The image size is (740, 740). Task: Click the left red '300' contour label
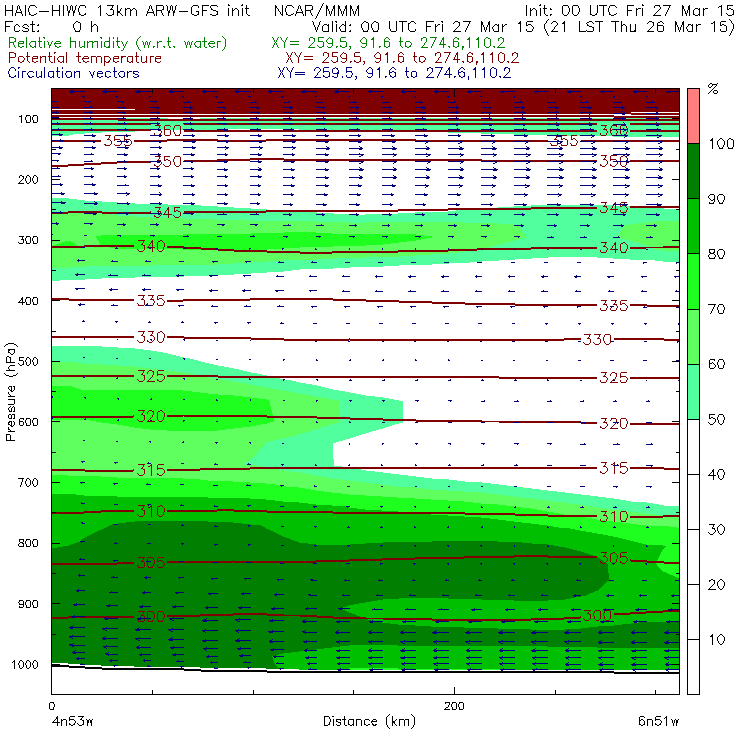pyautogui.click(x=151, y=616)
